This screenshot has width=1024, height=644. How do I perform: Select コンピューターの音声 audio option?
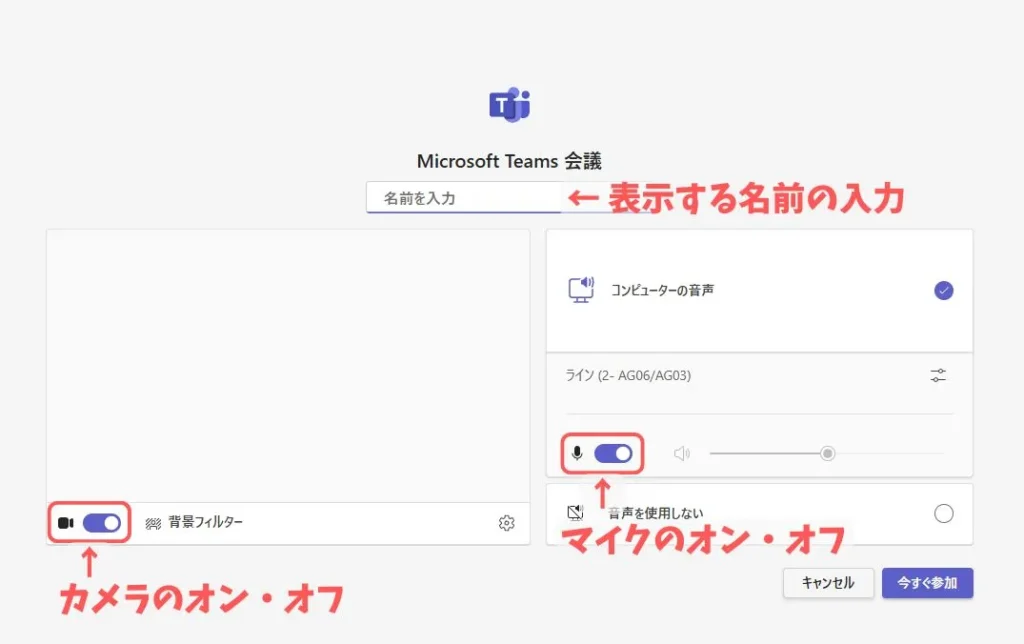point(759,290)
